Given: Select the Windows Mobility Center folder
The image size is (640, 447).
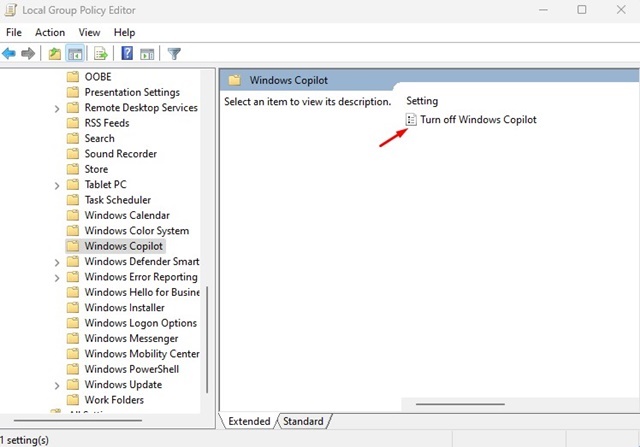Looking at the screenshot, I should [142, 354].
